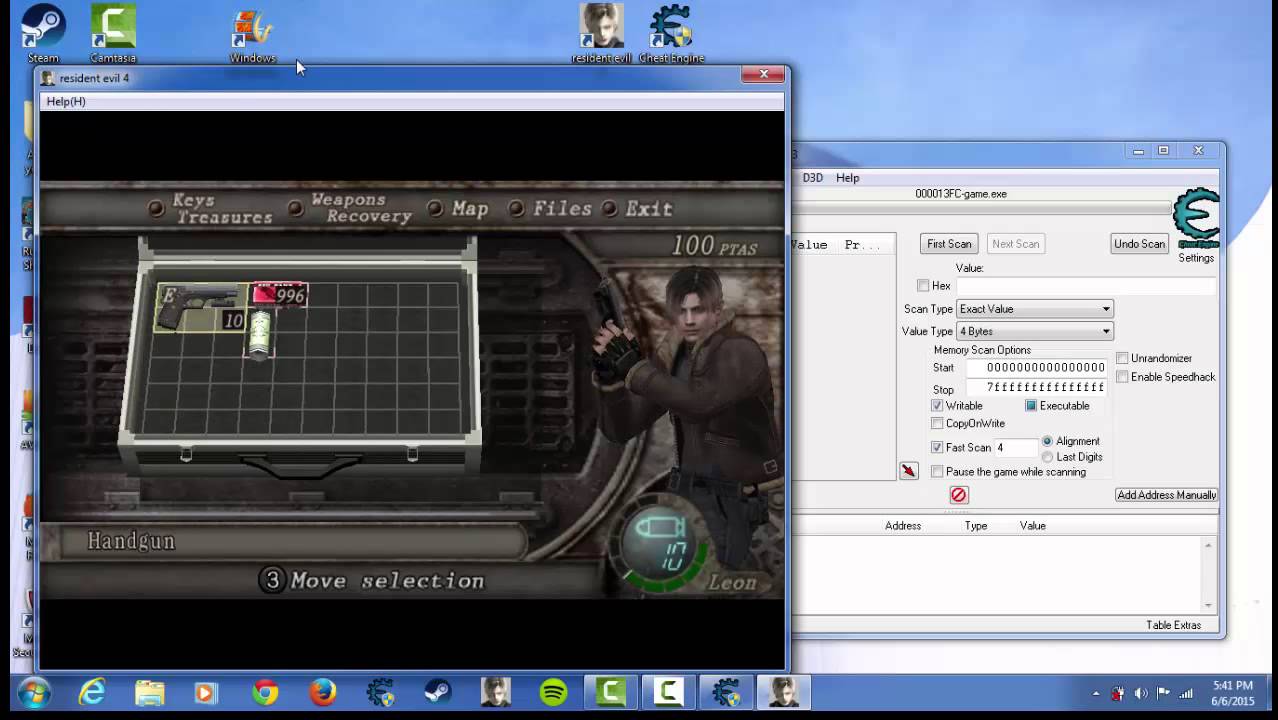The width and height of the screenshot is (1278, 720).
Task: Choose Exit in the game menu
Action: 639,208
